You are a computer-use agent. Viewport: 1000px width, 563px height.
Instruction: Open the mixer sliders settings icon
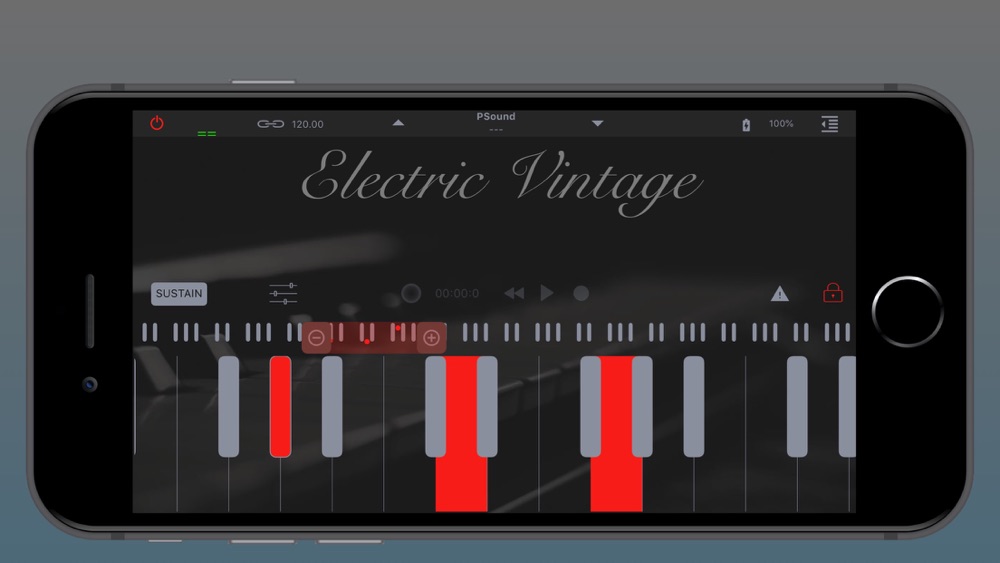(283, 293)
